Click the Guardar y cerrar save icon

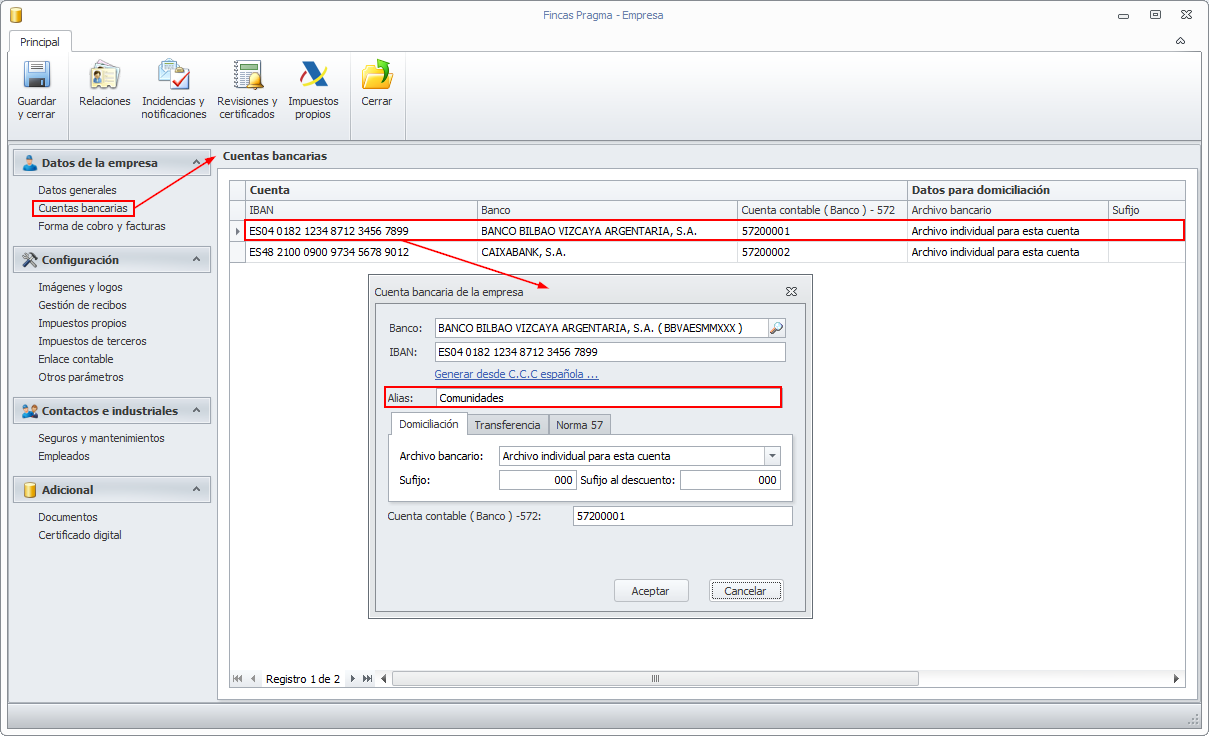(37, 76)
